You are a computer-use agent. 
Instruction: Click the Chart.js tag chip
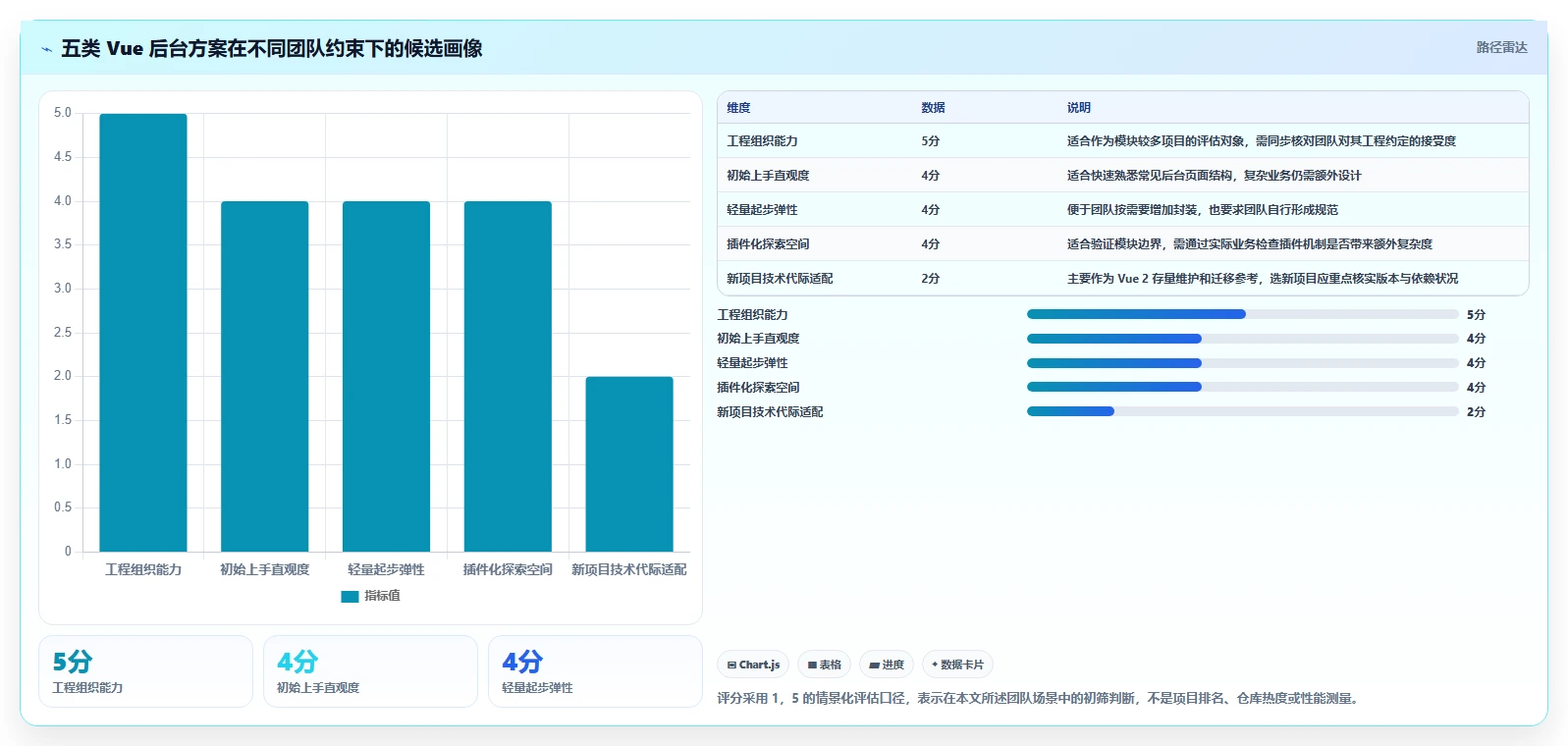tap(753, 665)
